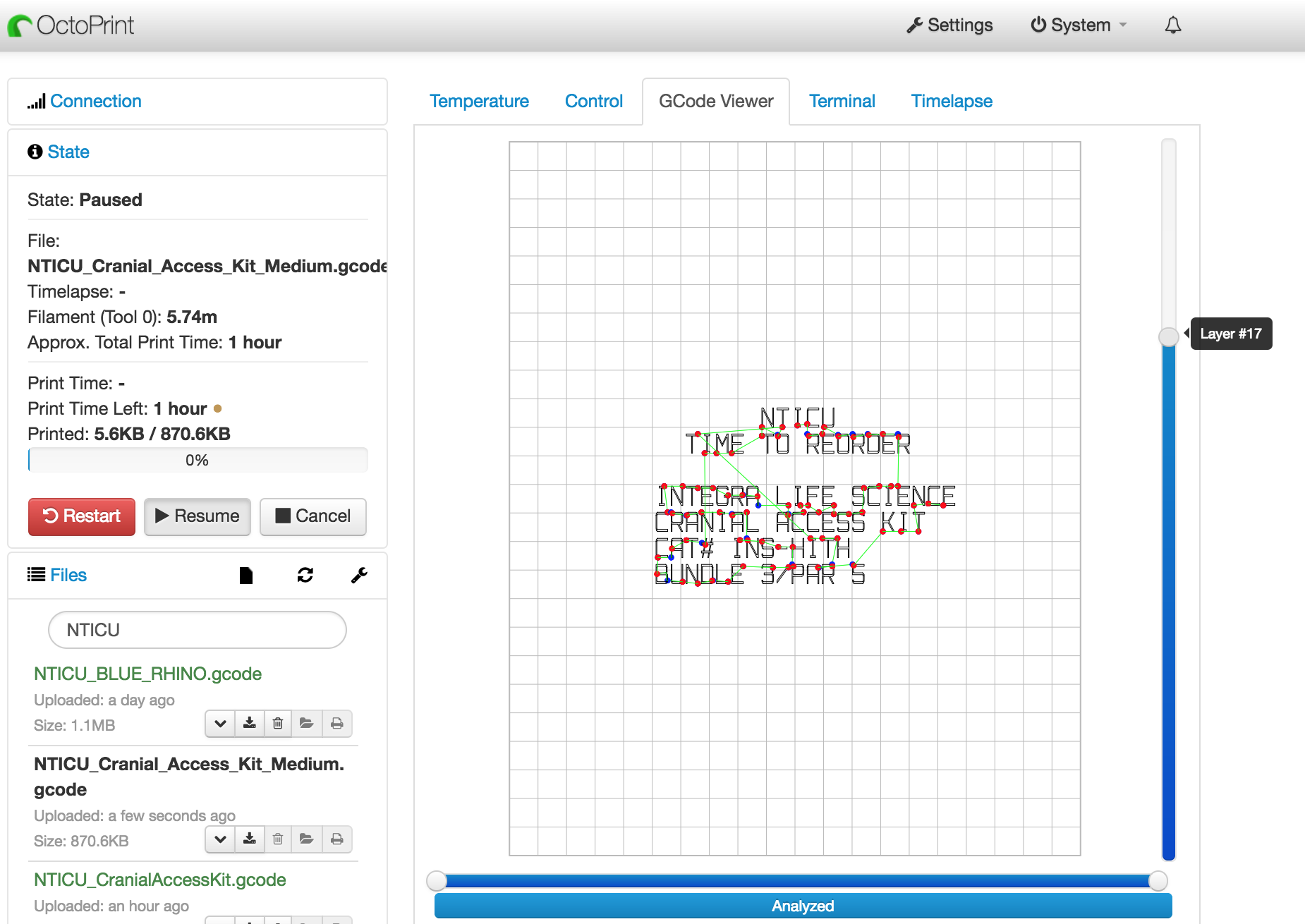Cancel the current print job
The height and width of the screenshot is (924, 1305).
[x=312, y=516]
